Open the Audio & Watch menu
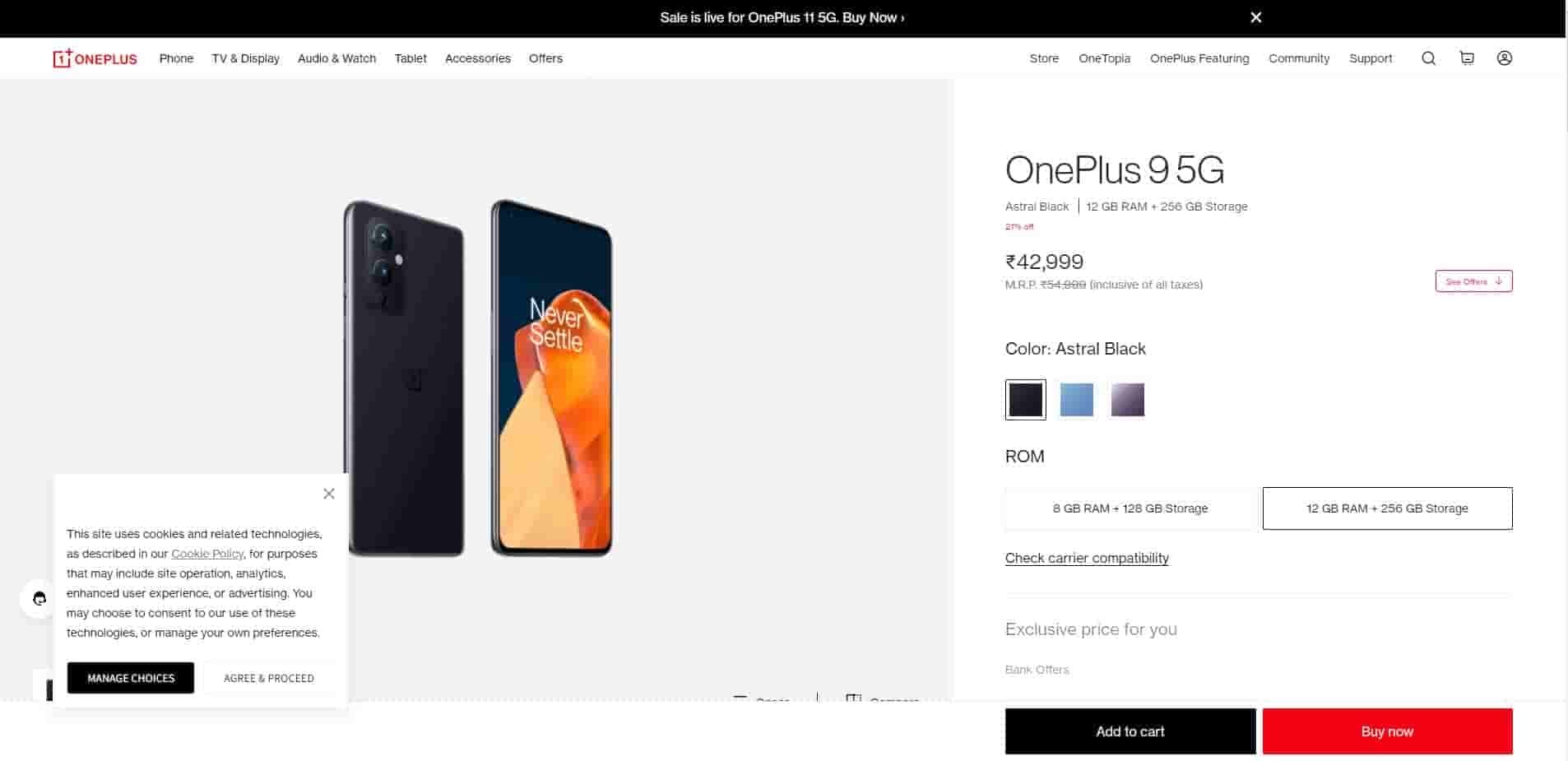Image resolution: width=1568 pixels, height=761 pixels. pyautogui.click(x=336, y=58)
